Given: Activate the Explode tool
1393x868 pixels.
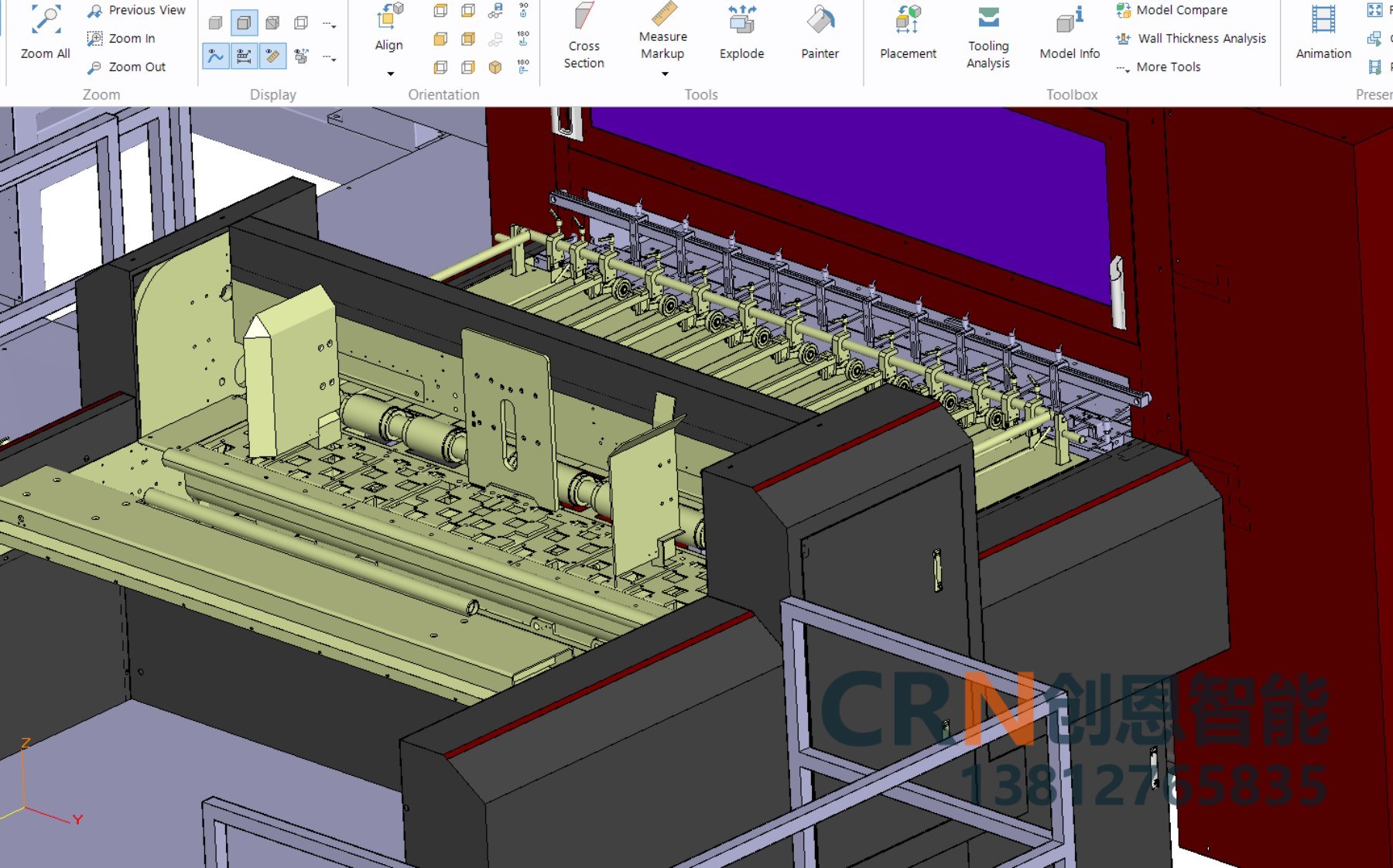Looking at the screenshot, I should 741,32.
